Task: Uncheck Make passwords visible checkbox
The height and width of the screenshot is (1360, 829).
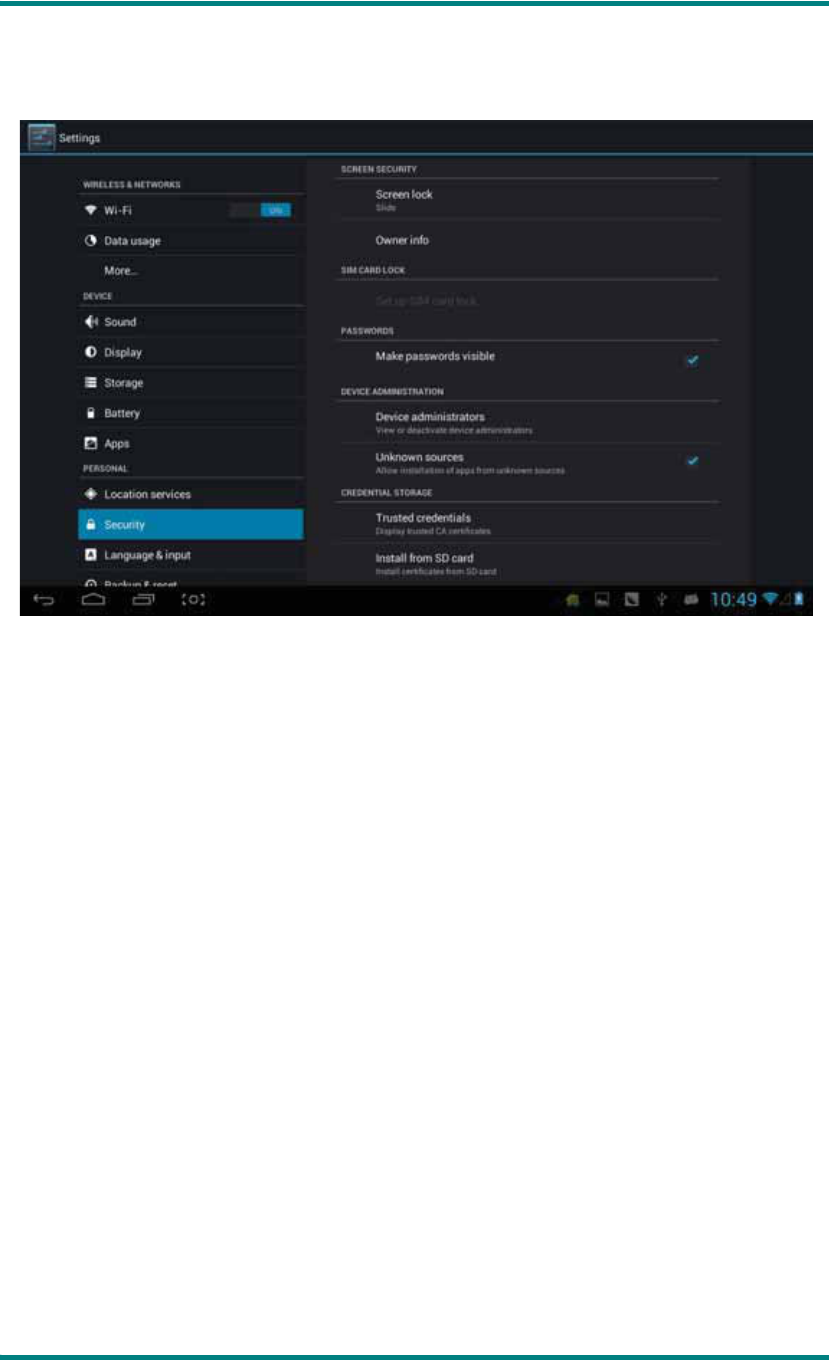Action: tap(692, 360)
